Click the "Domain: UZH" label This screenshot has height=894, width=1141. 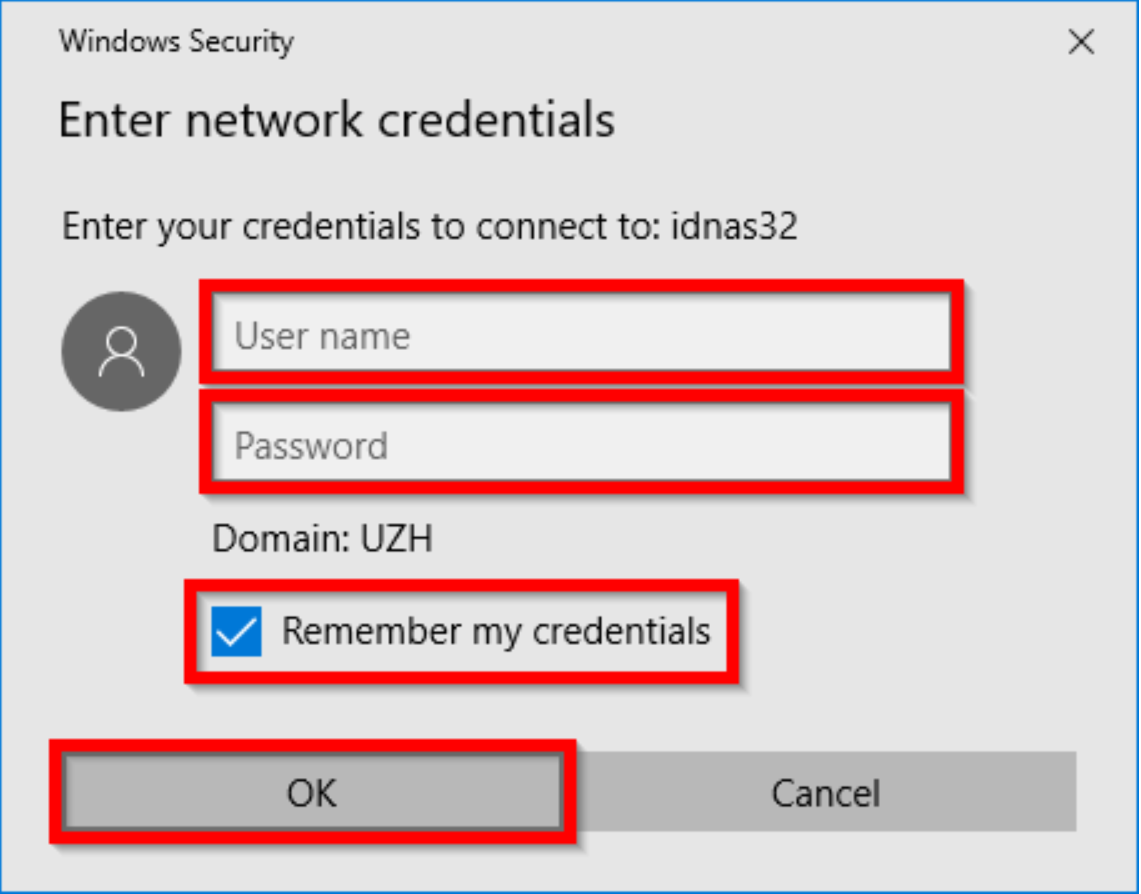(x=322, y=540)
